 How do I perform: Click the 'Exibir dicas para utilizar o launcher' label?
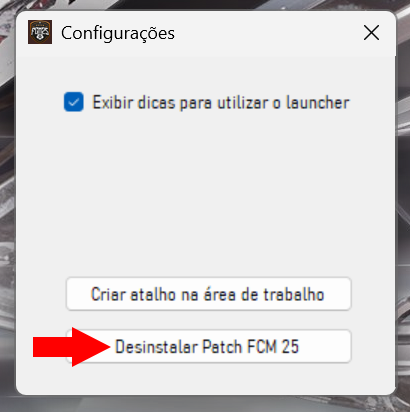[221, 102]
